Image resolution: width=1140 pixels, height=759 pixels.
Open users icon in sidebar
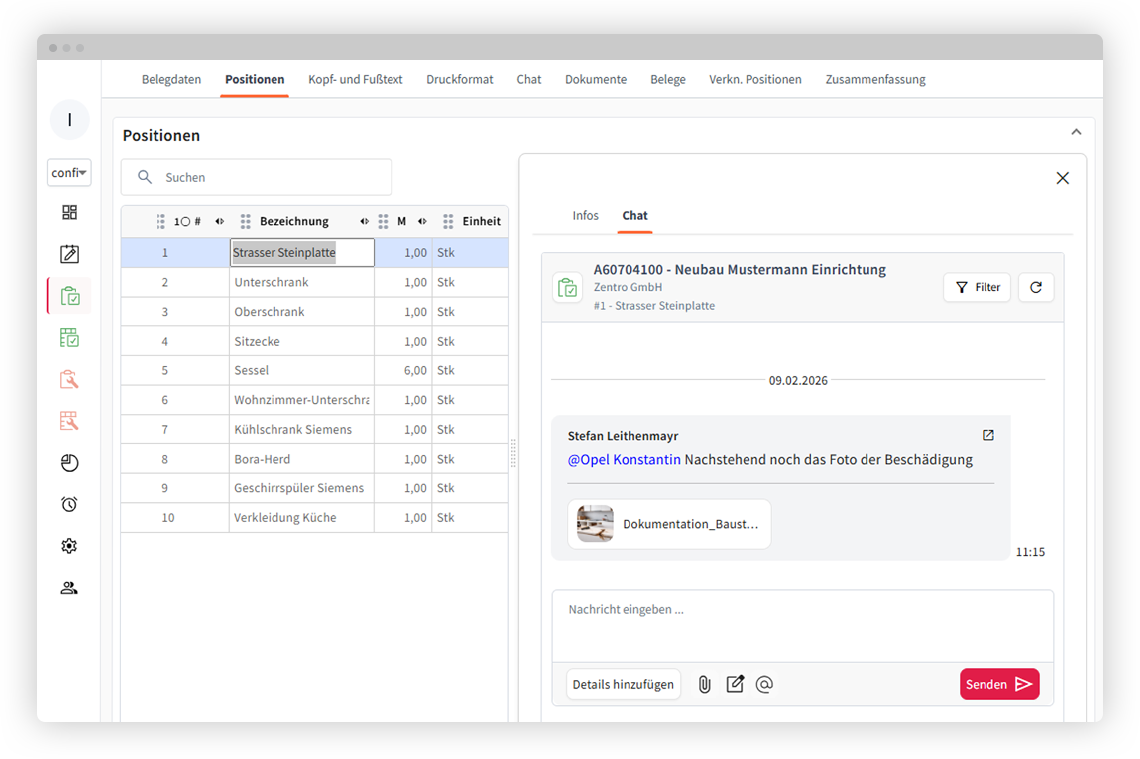(69, 588)
